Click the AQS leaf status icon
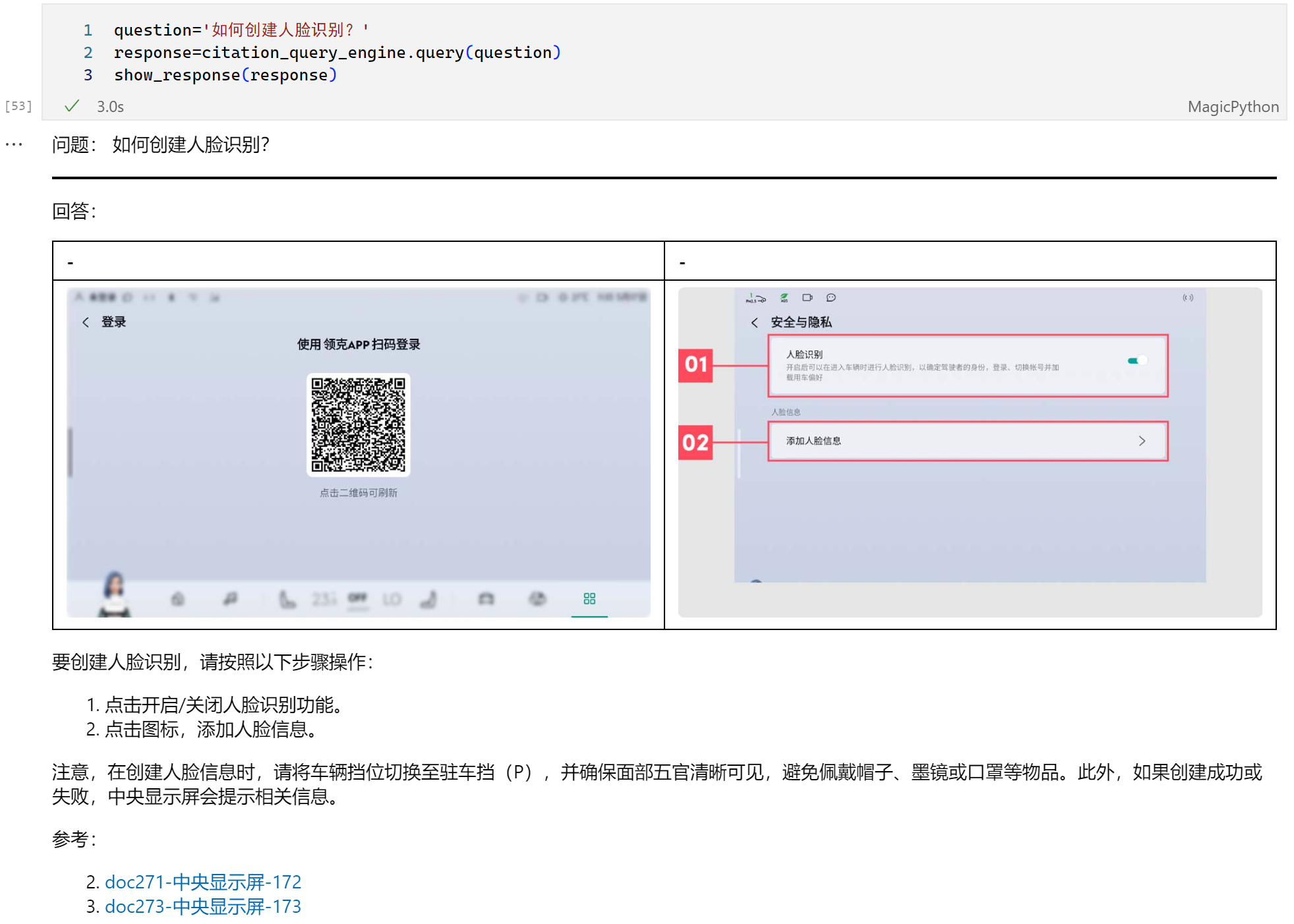This screenshot has width=1294, height=924. pos(784,298)
